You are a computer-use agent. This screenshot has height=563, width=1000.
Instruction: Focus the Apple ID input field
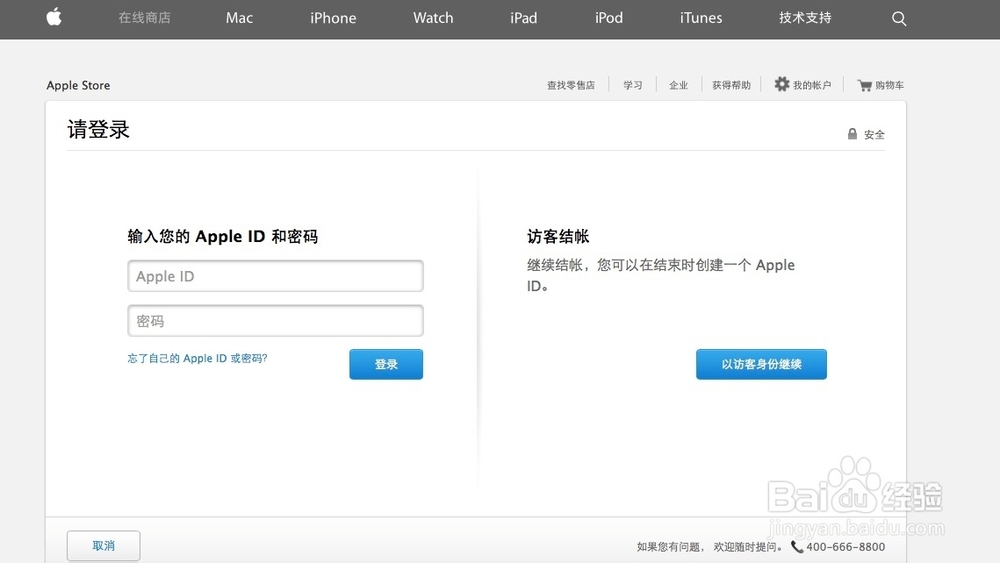pos(276,276)
